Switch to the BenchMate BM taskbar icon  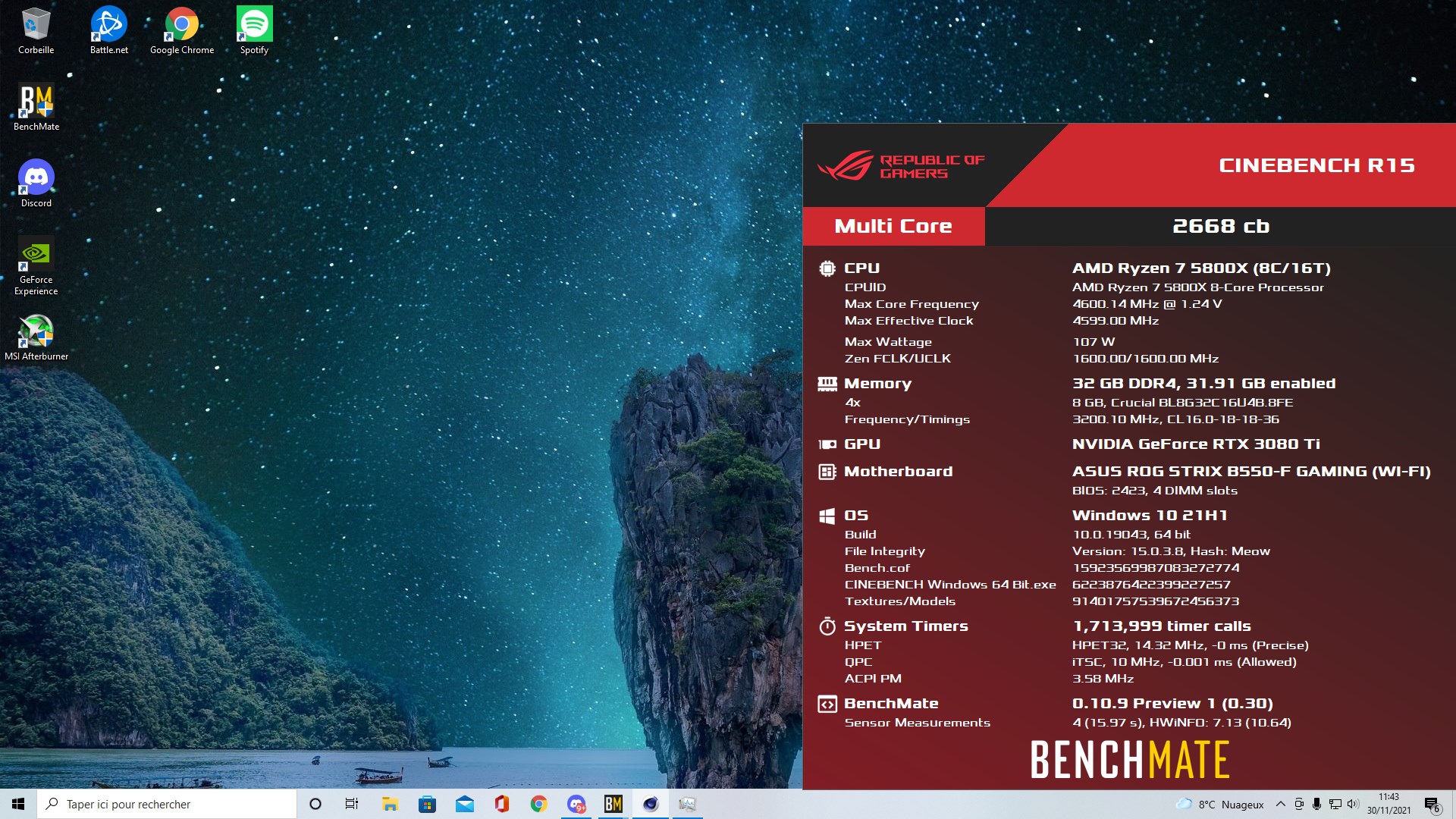[x=613, y=804]
